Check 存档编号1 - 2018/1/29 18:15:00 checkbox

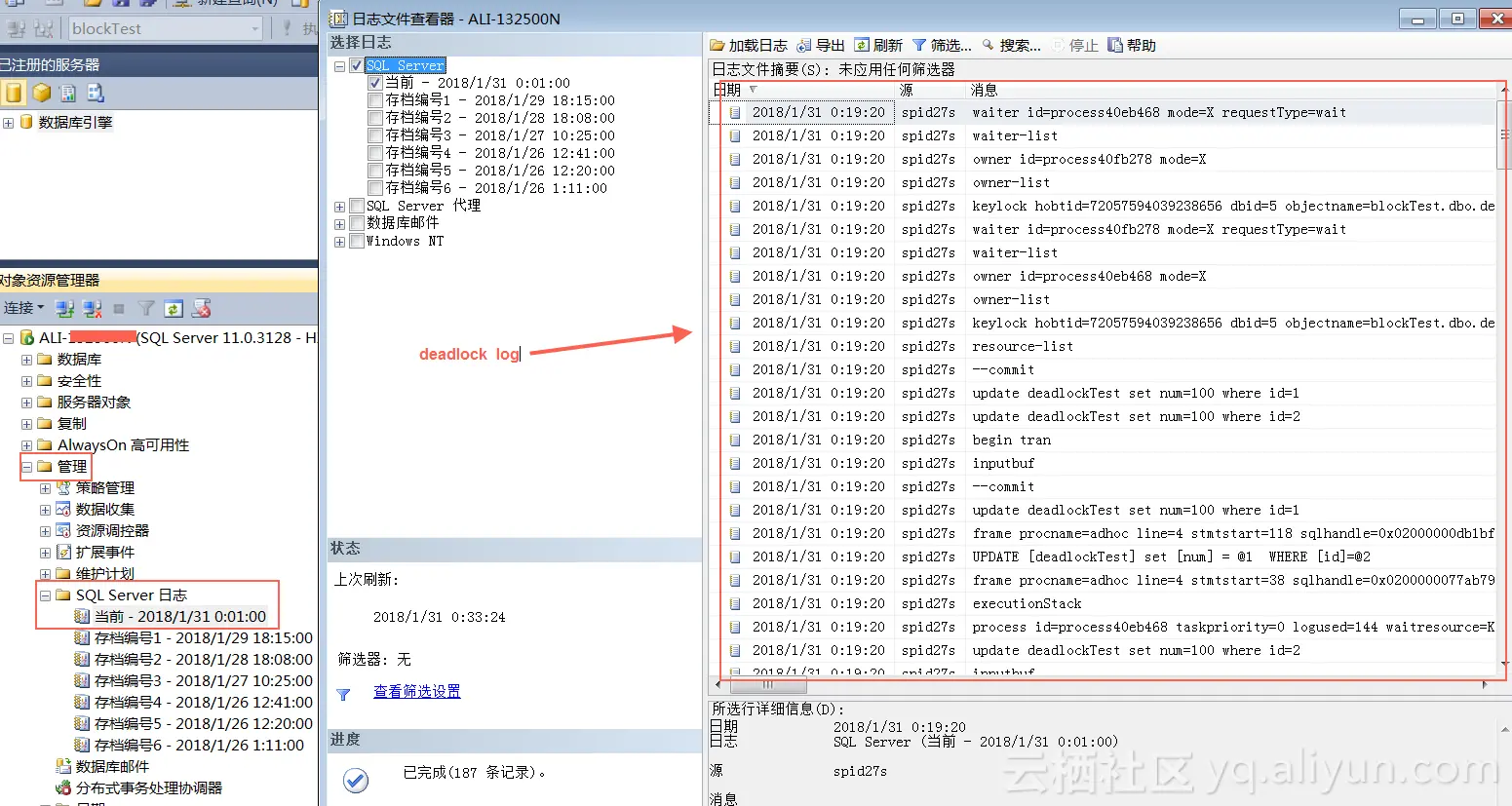(375, 100)
